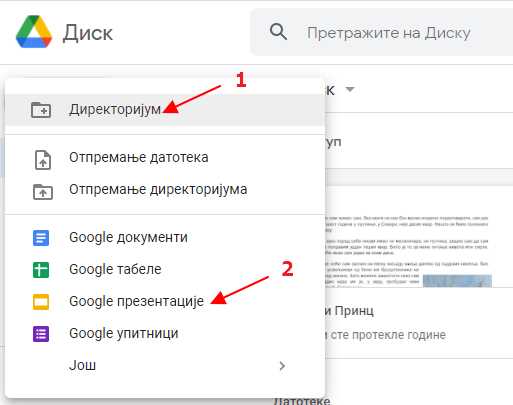Click the search magnifier icon
This screenshot has height=405, width=513.
click(x=278, y=32)
